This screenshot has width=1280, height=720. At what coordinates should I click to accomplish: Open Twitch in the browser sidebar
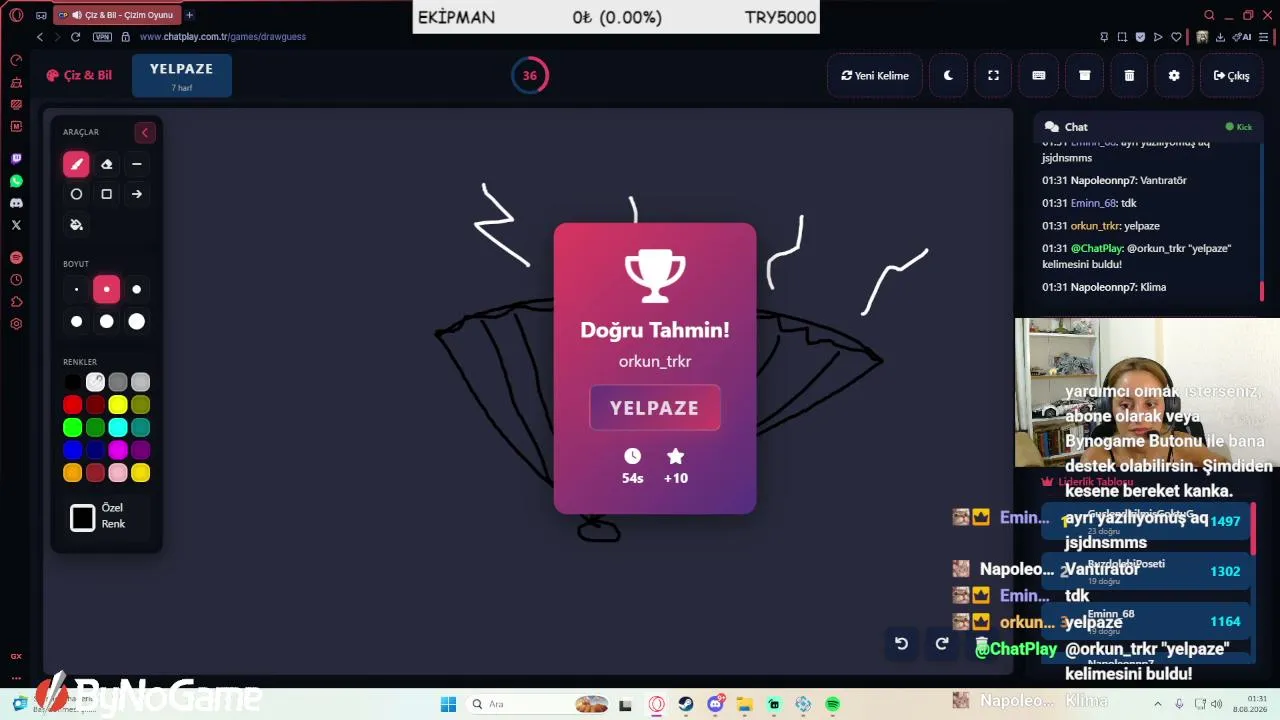coord(16,159)
